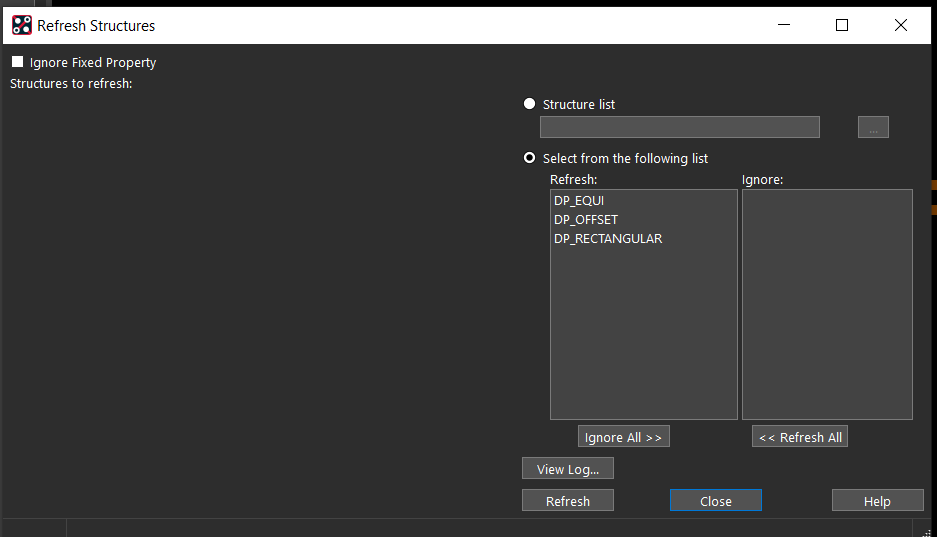Screen dimensions: 937x537
Task: Minimize the Refresh Structures window
Action: 783,25
